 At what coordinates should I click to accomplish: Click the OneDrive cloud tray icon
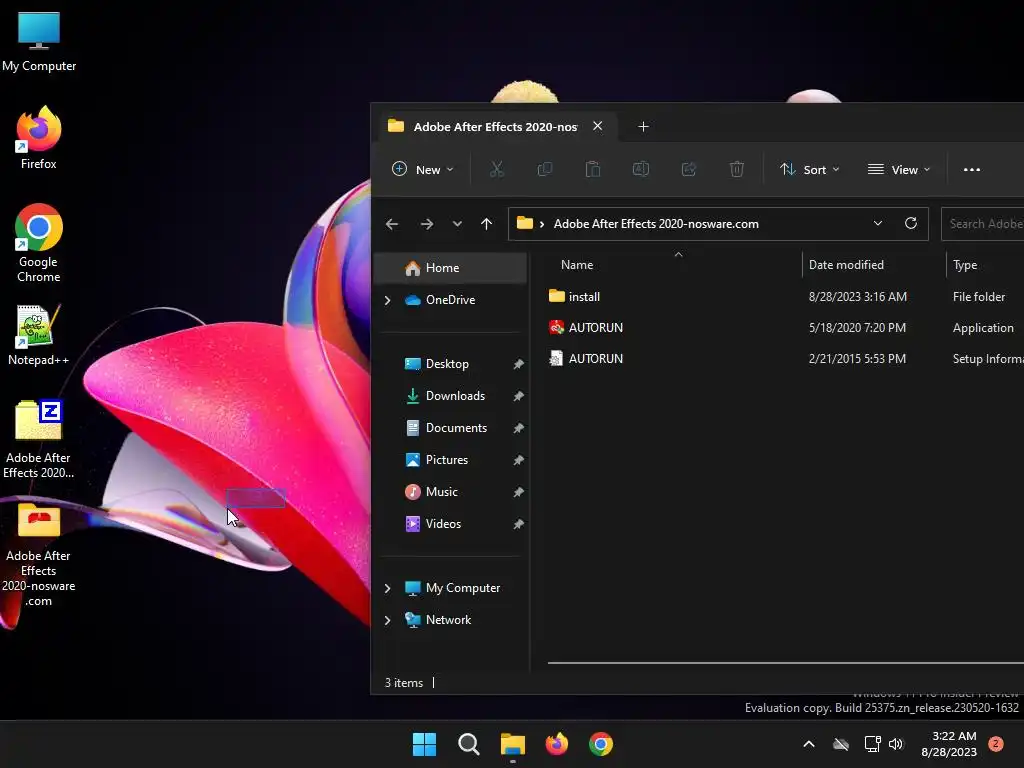[x=841, y=744]
